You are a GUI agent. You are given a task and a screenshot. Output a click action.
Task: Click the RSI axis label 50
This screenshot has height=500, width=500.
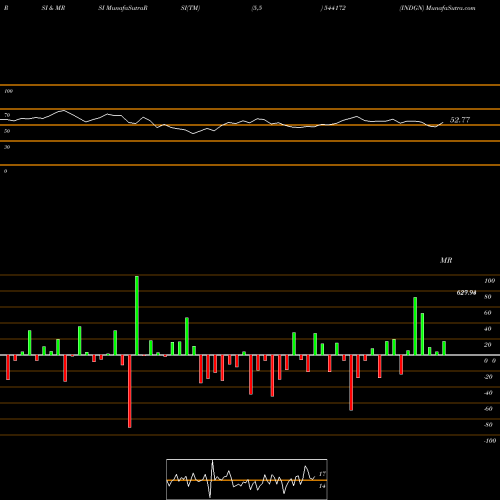[x=7, y=131]
